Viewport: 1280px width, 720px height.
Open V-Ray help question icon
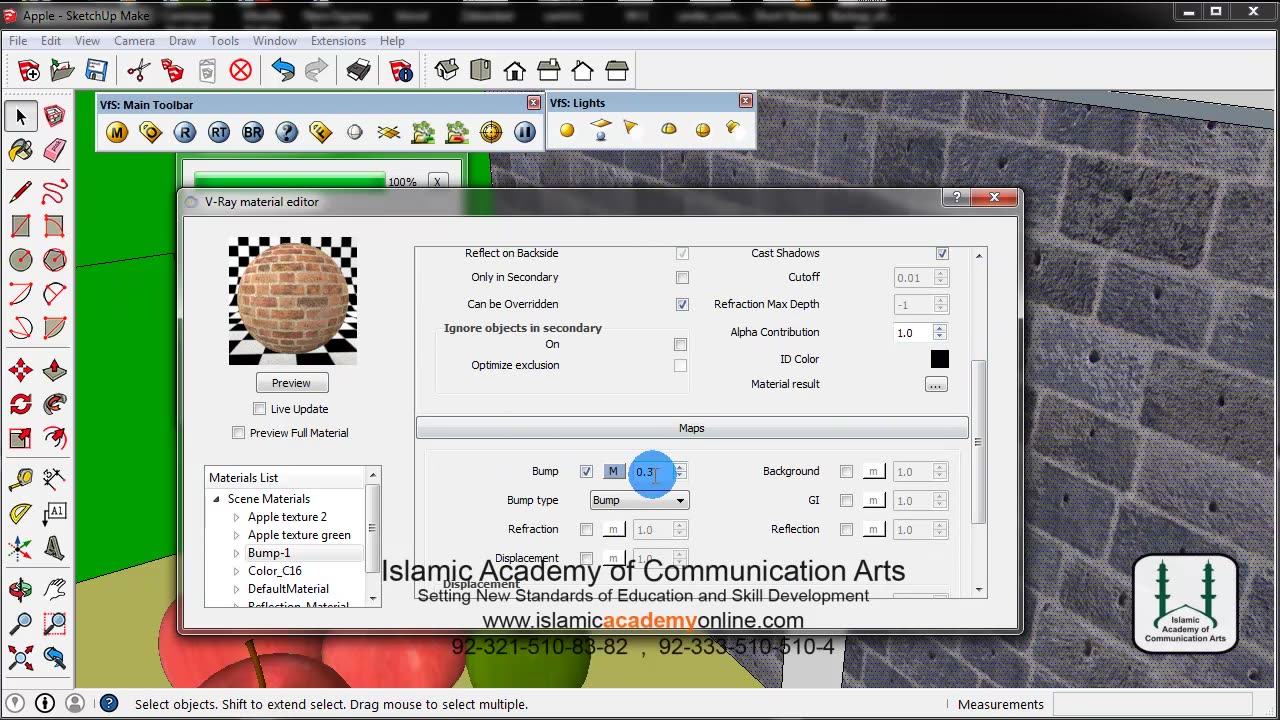(x=286, y=132)
